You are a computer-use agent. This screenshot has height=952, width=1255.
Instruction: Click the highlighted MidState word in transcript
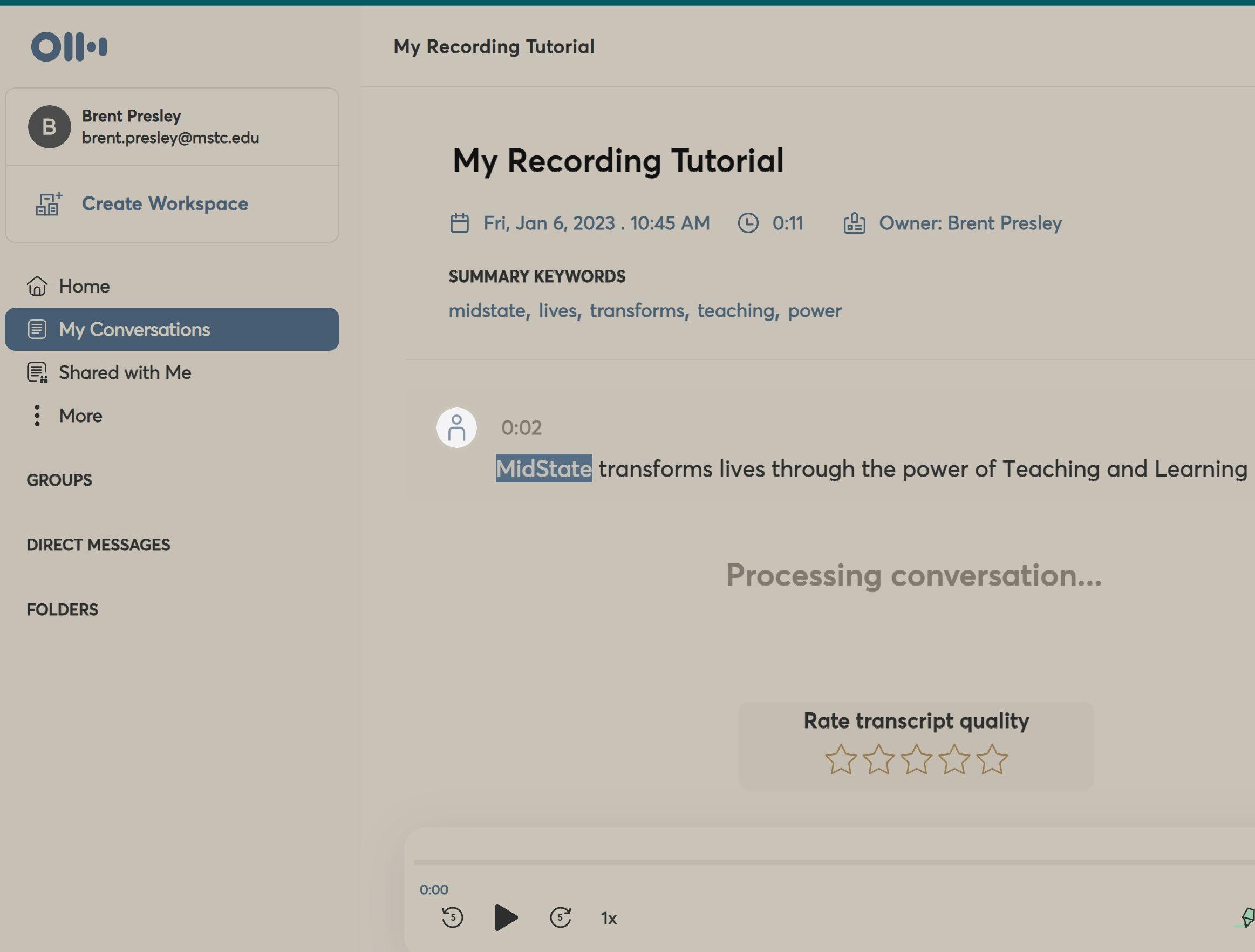[543, 468]
